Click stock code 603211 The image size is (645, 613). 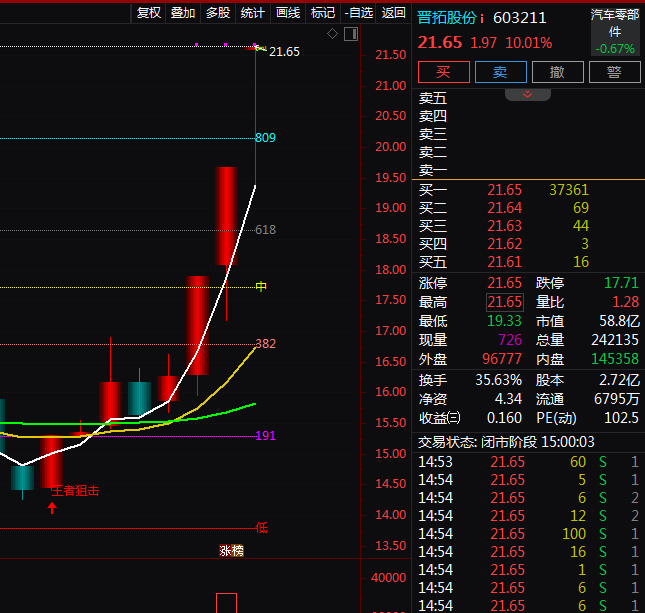coord(520,18)
